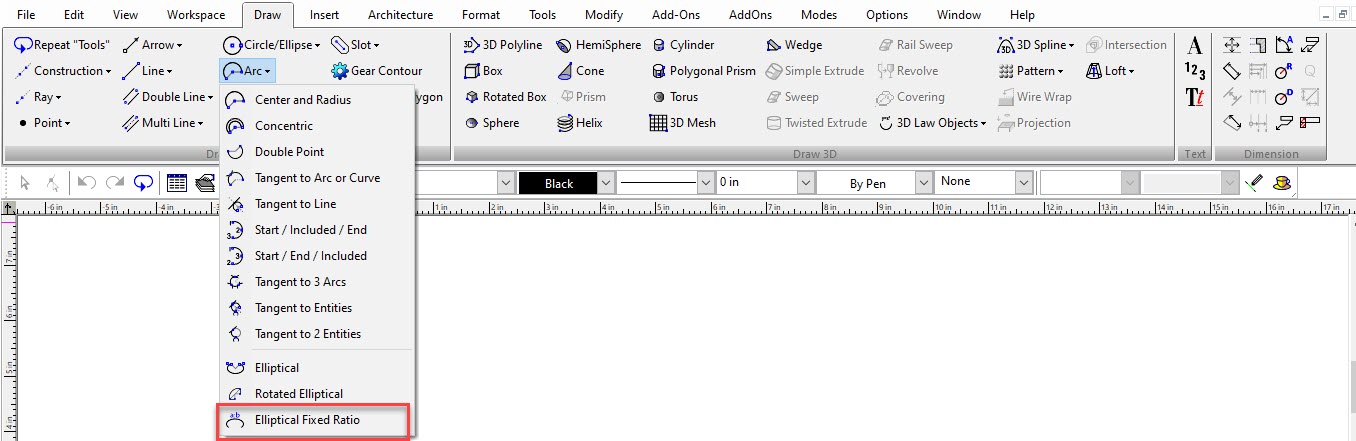Open the Workspace menu

click(196, 15)
